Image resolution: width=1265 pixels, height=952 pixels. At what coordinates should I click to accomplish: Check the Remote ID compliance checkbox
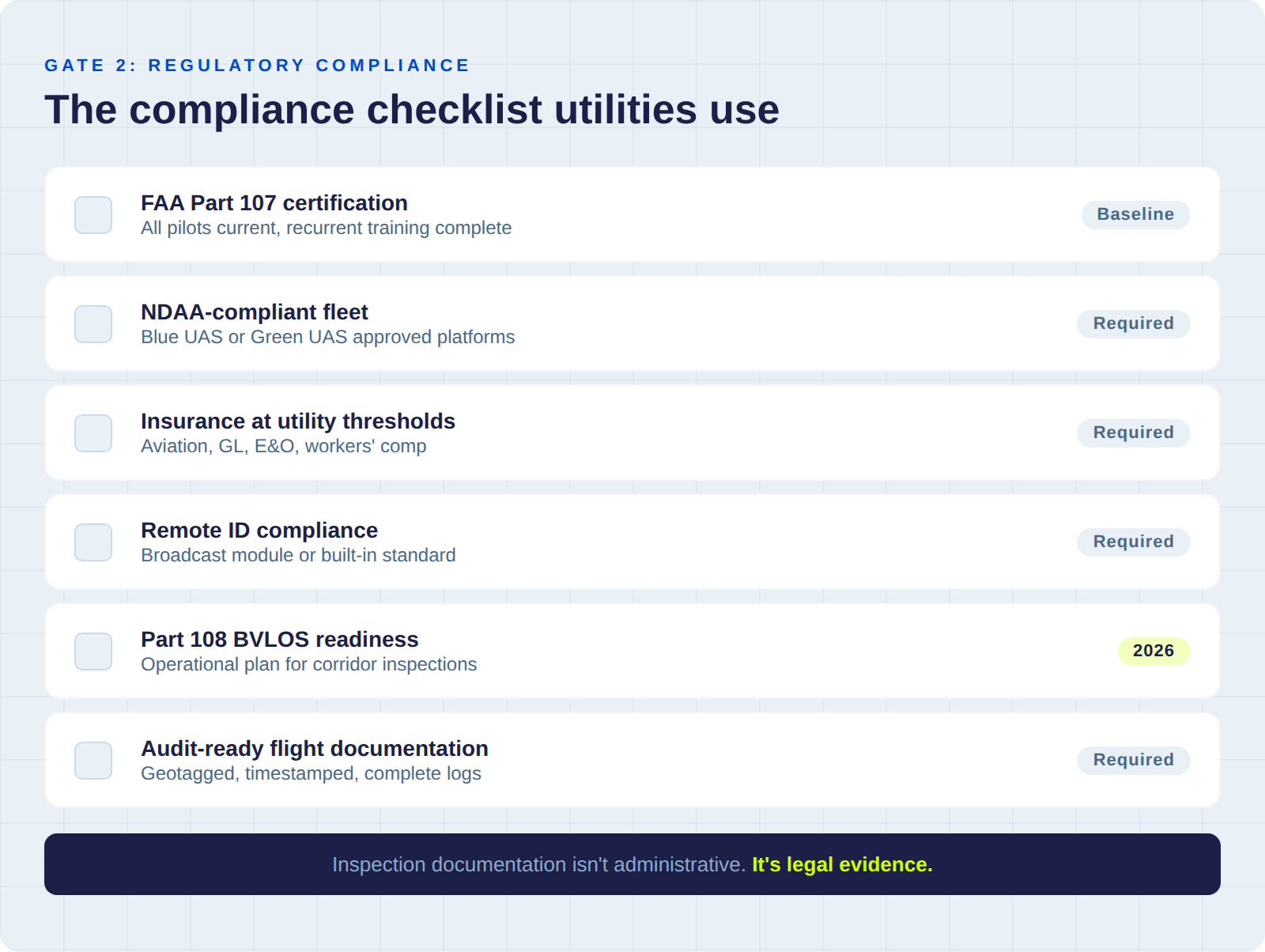pos(93,542)
